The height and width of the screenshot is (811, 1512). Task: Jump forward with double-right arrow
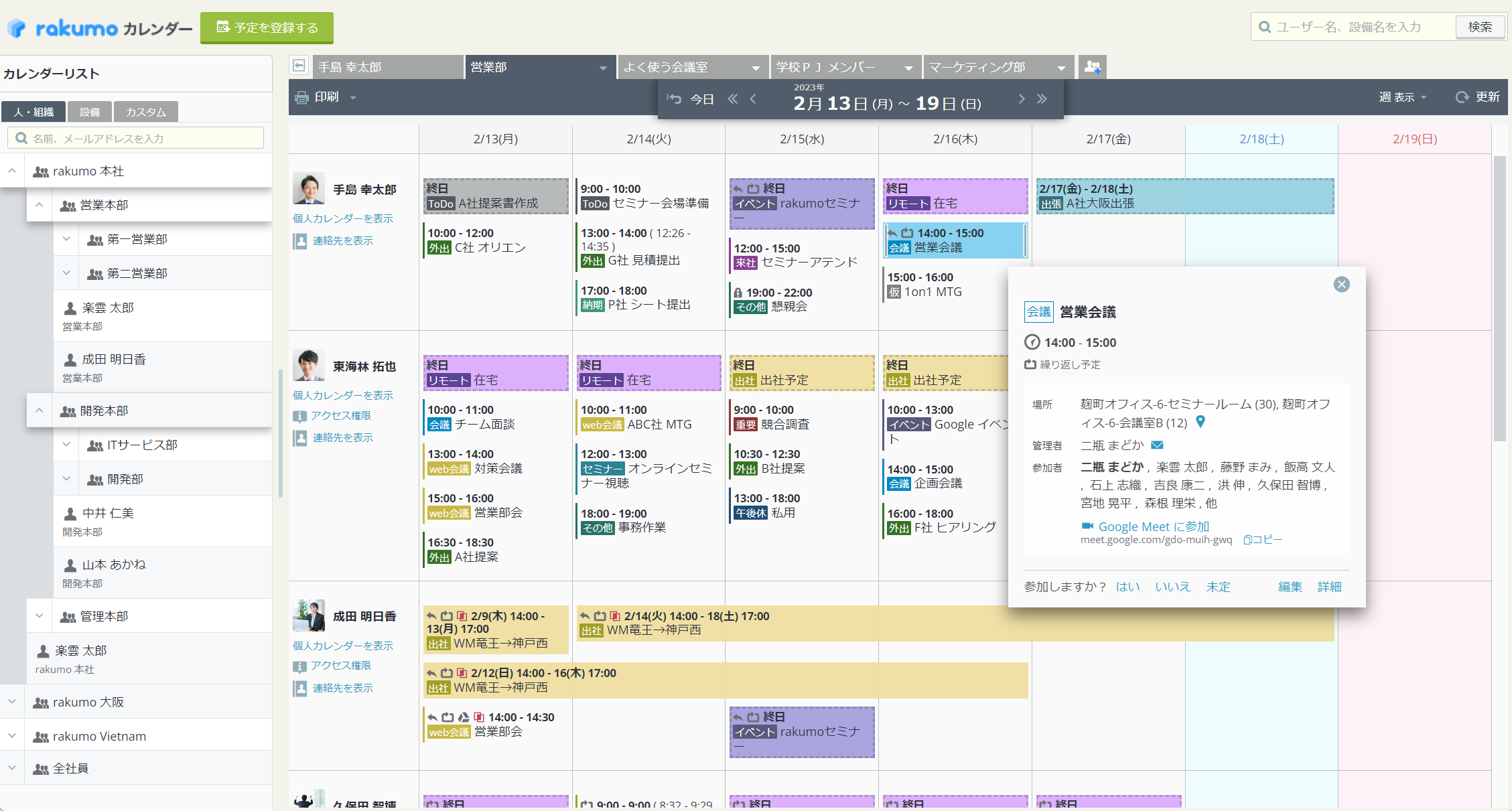point(1042,99)
